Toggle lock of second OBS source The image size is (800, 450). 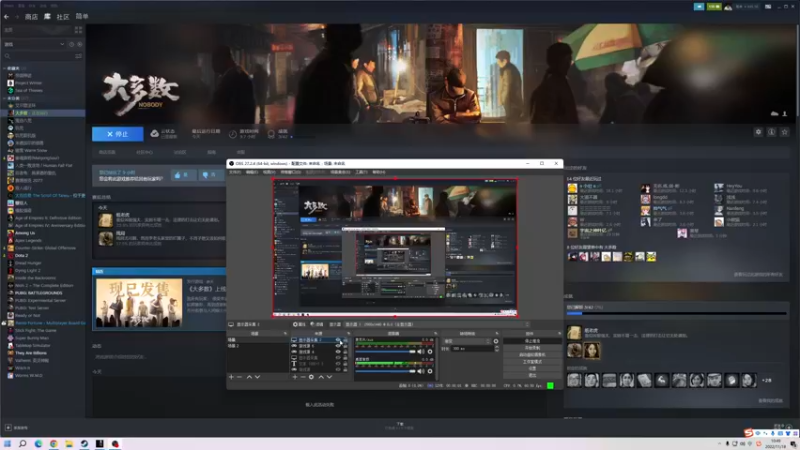click(x=345, y=346)
